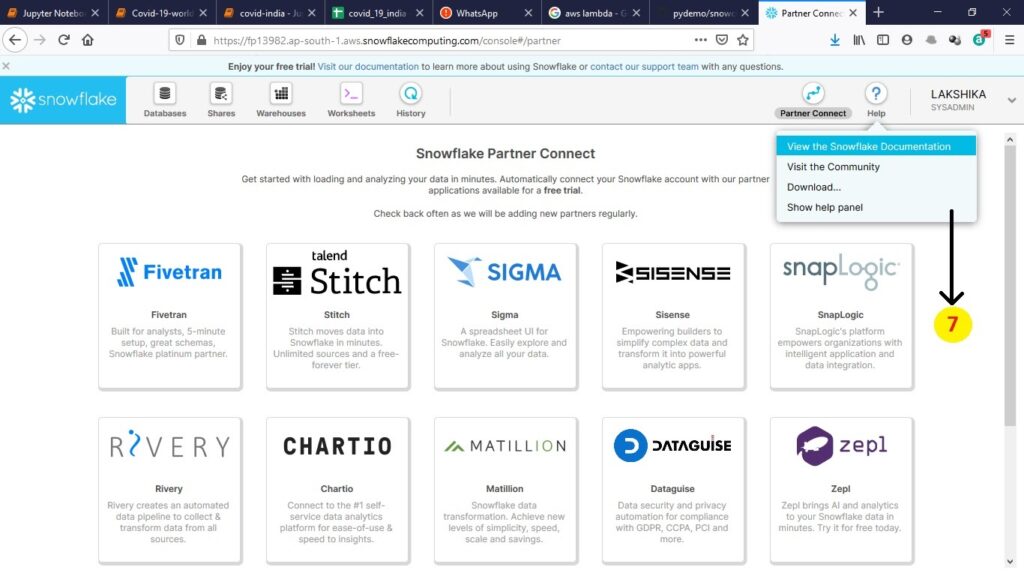
Task: Click the Partner Connect icon
Action: pyautogui.click(x=813, y=94)
